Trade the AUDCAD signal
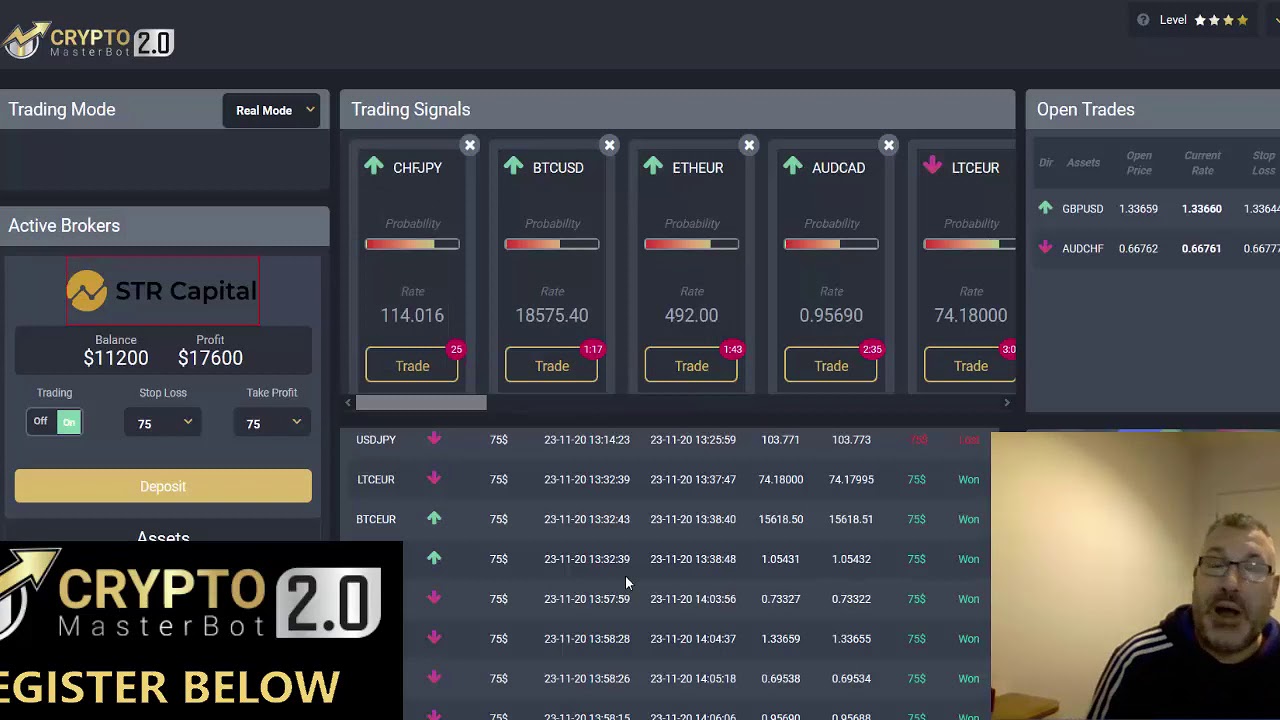Viewport: 1280px width, 720px height. click(831, 366)
